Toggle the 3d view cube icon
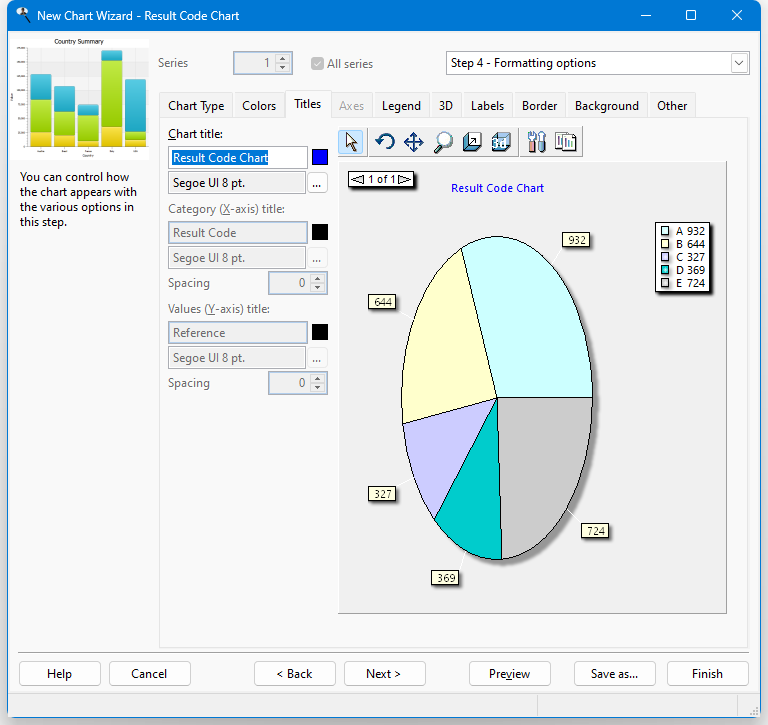The image size is (768, 725). point(501,143)
